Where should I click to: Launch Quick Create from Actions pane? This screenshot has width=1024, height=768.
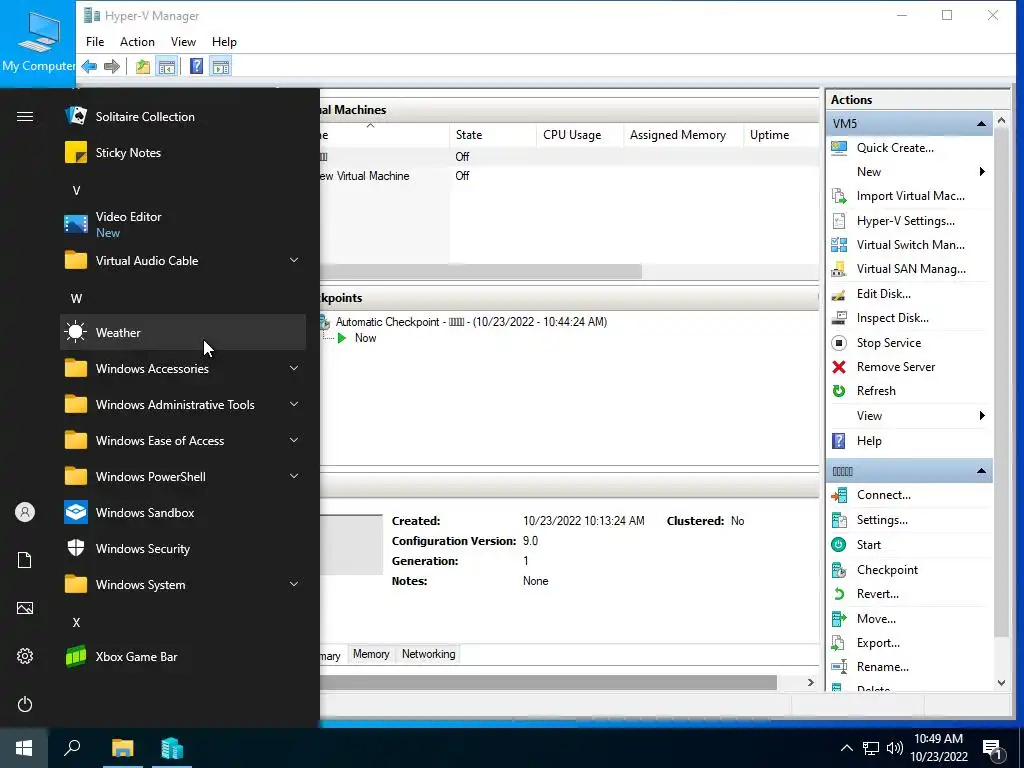(x=895, y=148)
